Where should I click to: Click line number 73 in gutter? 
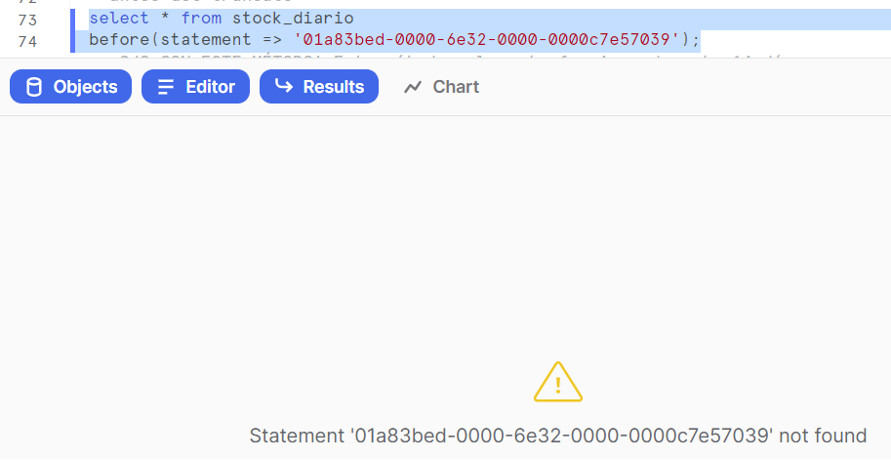27,20
